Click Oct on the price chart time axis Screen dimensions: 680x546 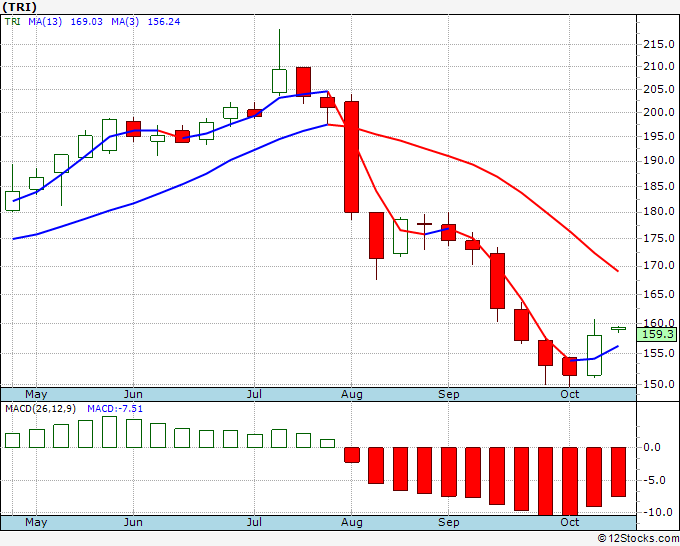click(569, 395)
